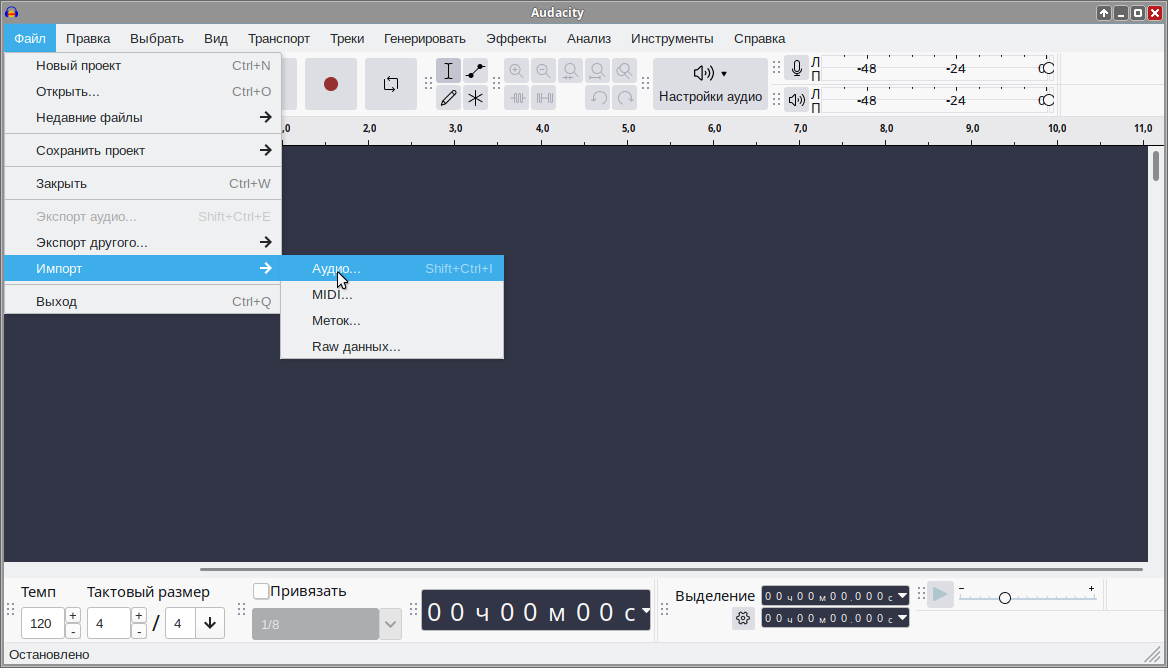Open the Выбрать menu
This screenshot has height=668, width=1168.
click(x=156, y=39)
